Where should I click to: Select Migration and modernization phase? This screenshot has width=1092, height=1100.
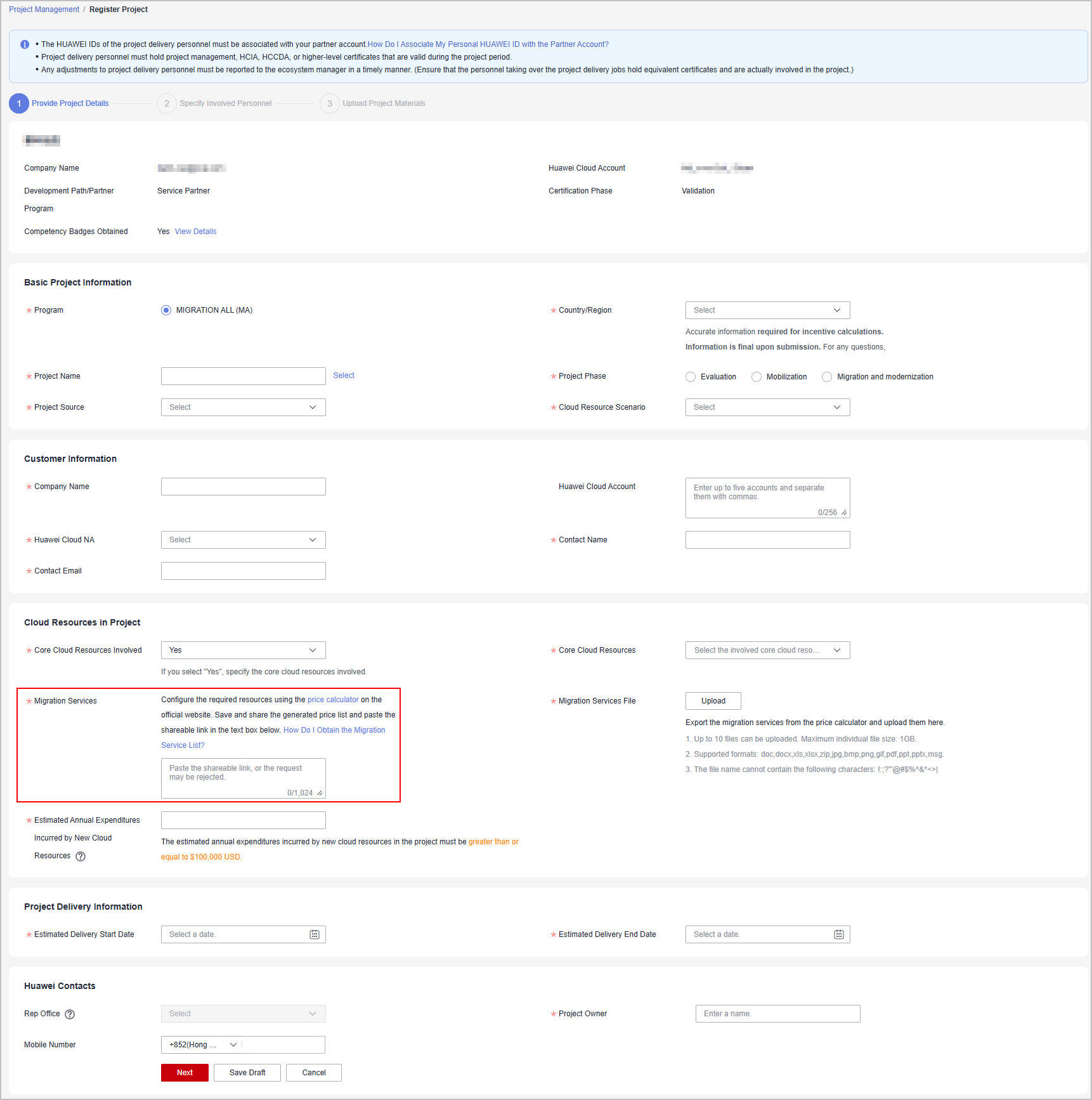tap(827, 377)
